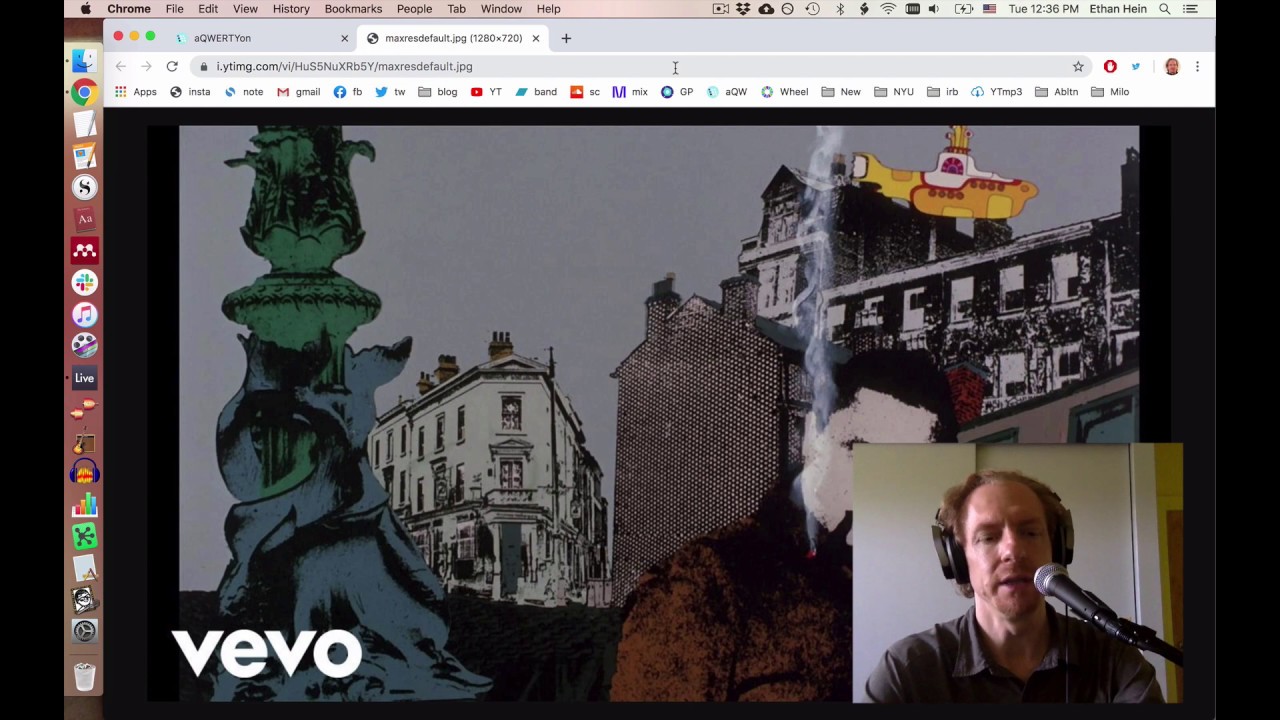Click the volume speaker icon

coord(934,9)
